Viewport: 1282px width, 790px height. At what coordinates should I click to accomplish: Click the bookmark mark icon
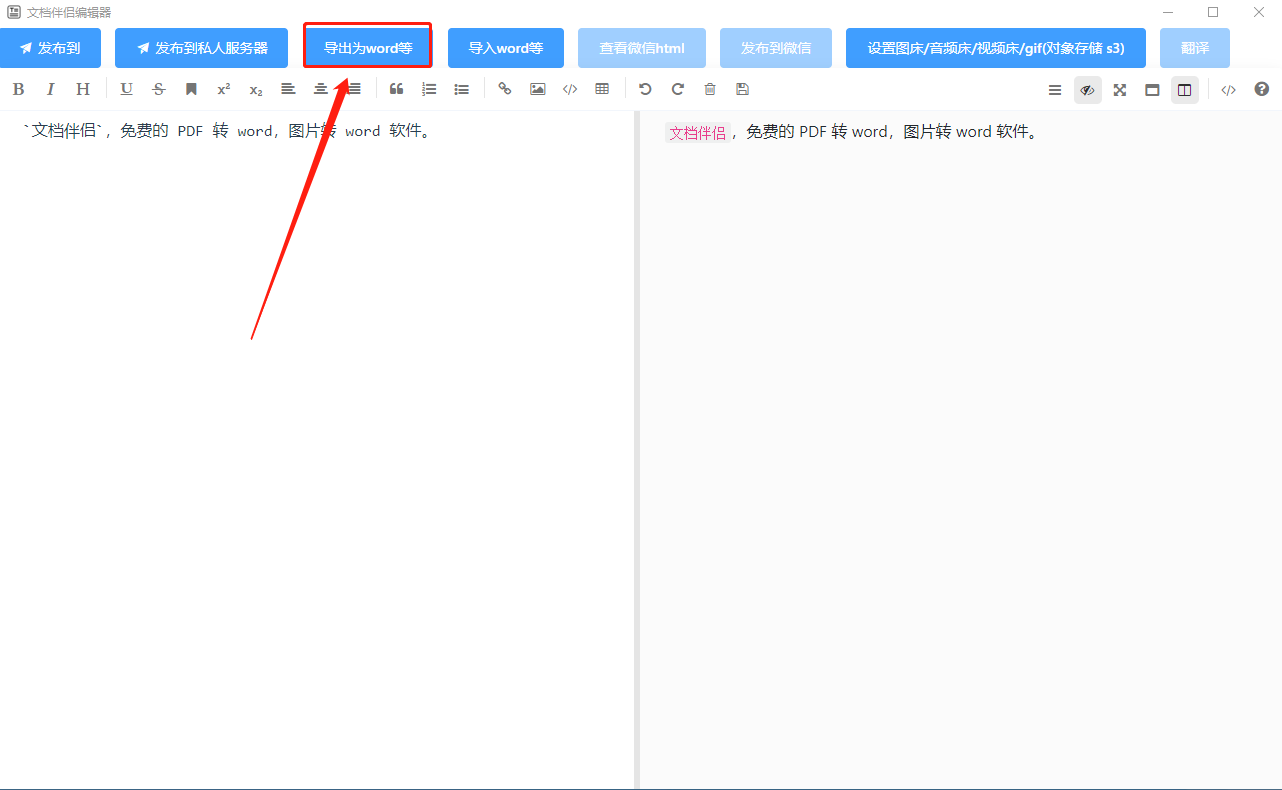point(191,89)
